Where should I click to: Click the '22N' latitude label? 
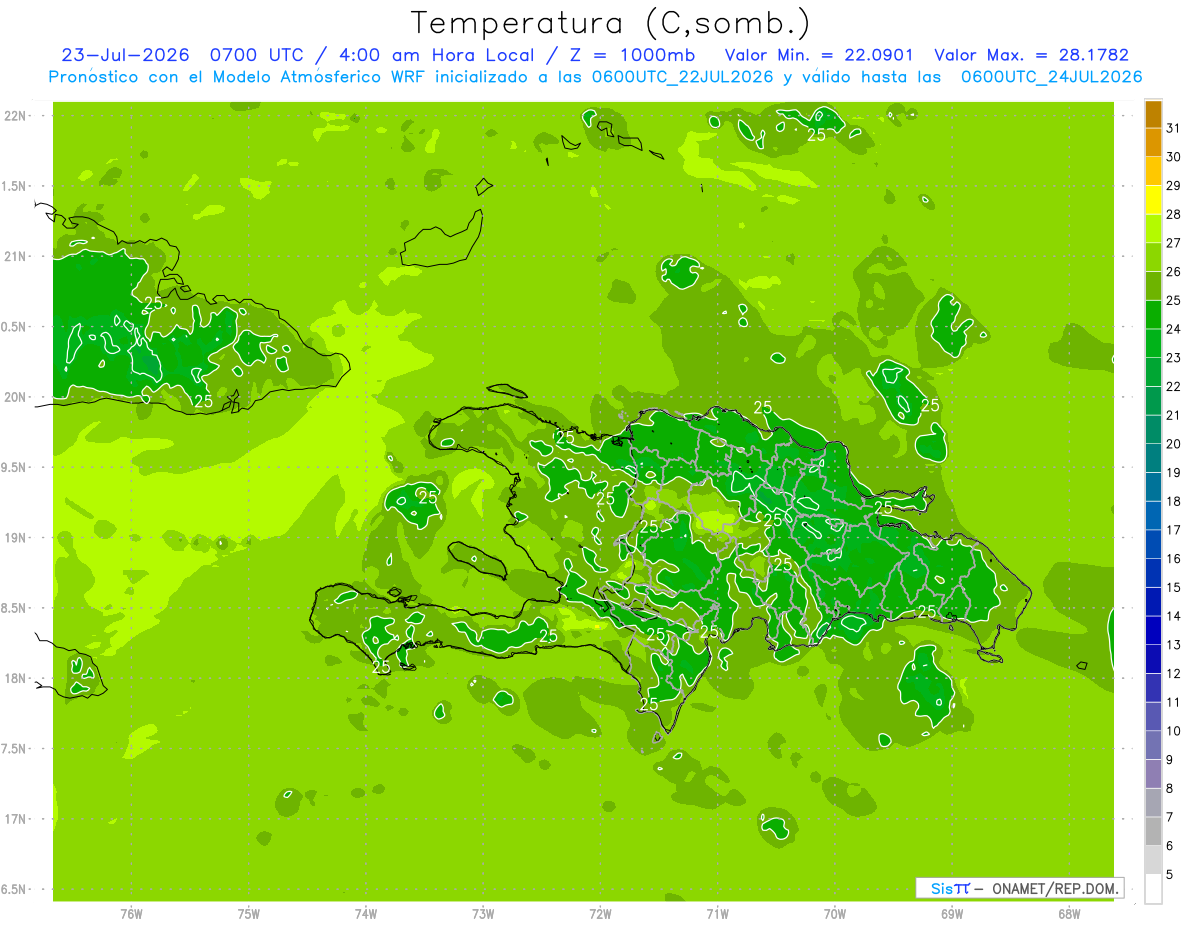pos(15,116)
